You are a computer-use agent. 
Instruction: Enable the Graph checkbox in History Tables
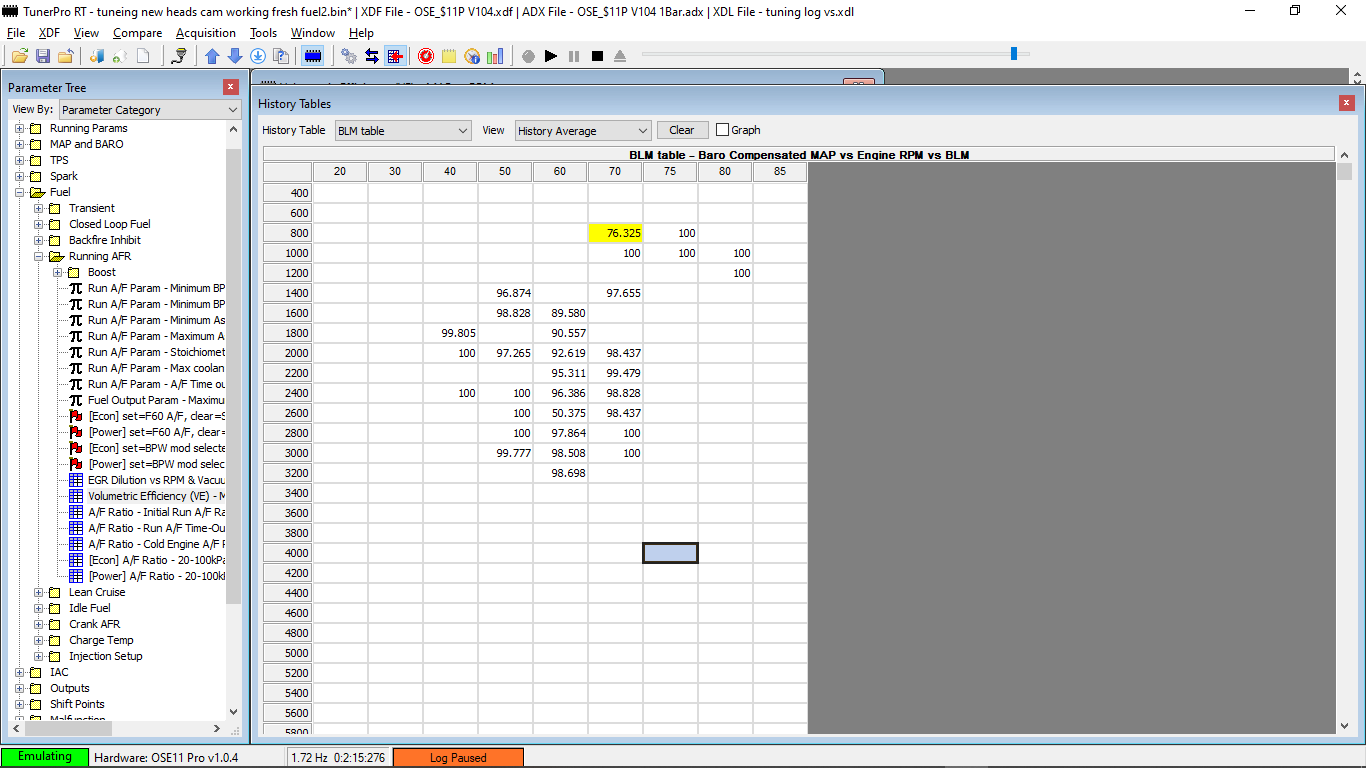[x=722, y=129]
